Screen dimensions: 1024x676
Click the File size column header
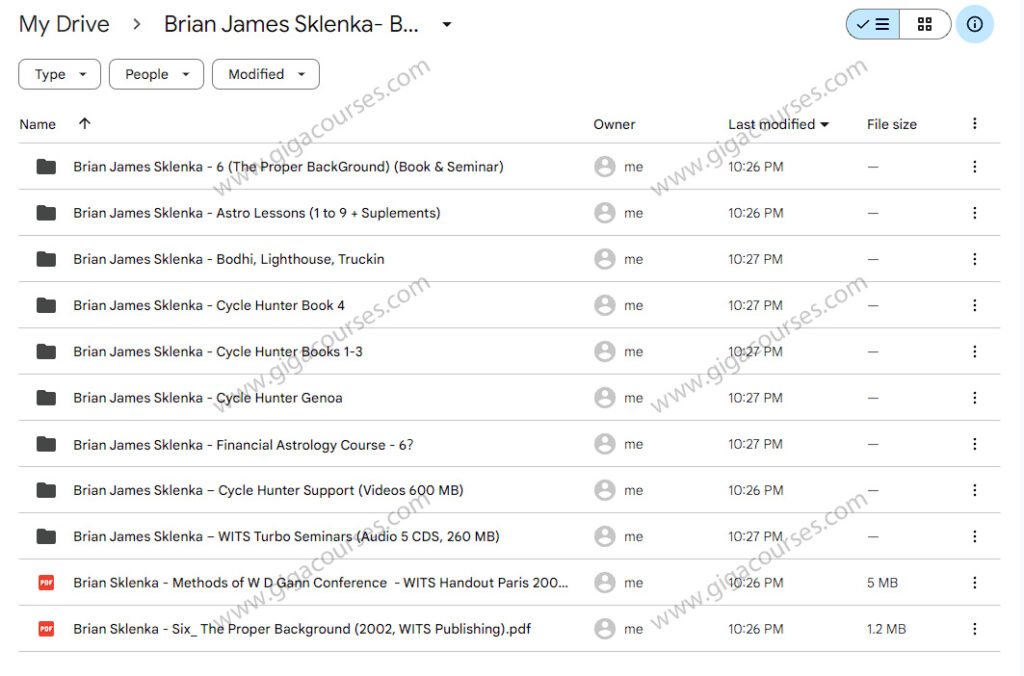point(891,124)
